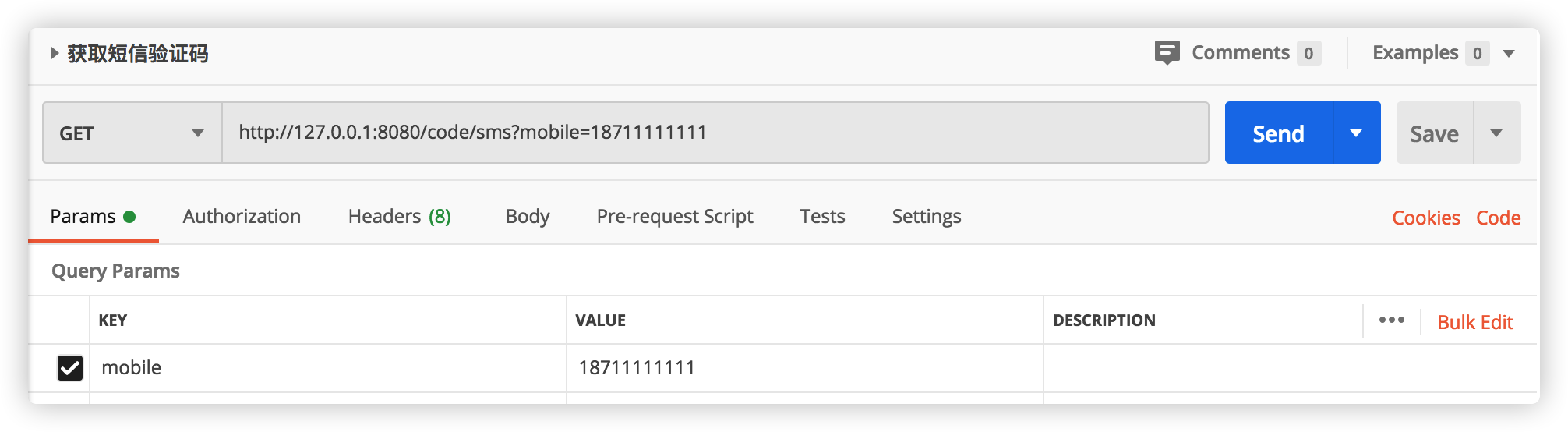1568x432 pixels.
Task: Expand the request name disclosure triangle
Action: click(x=55, y=53)
